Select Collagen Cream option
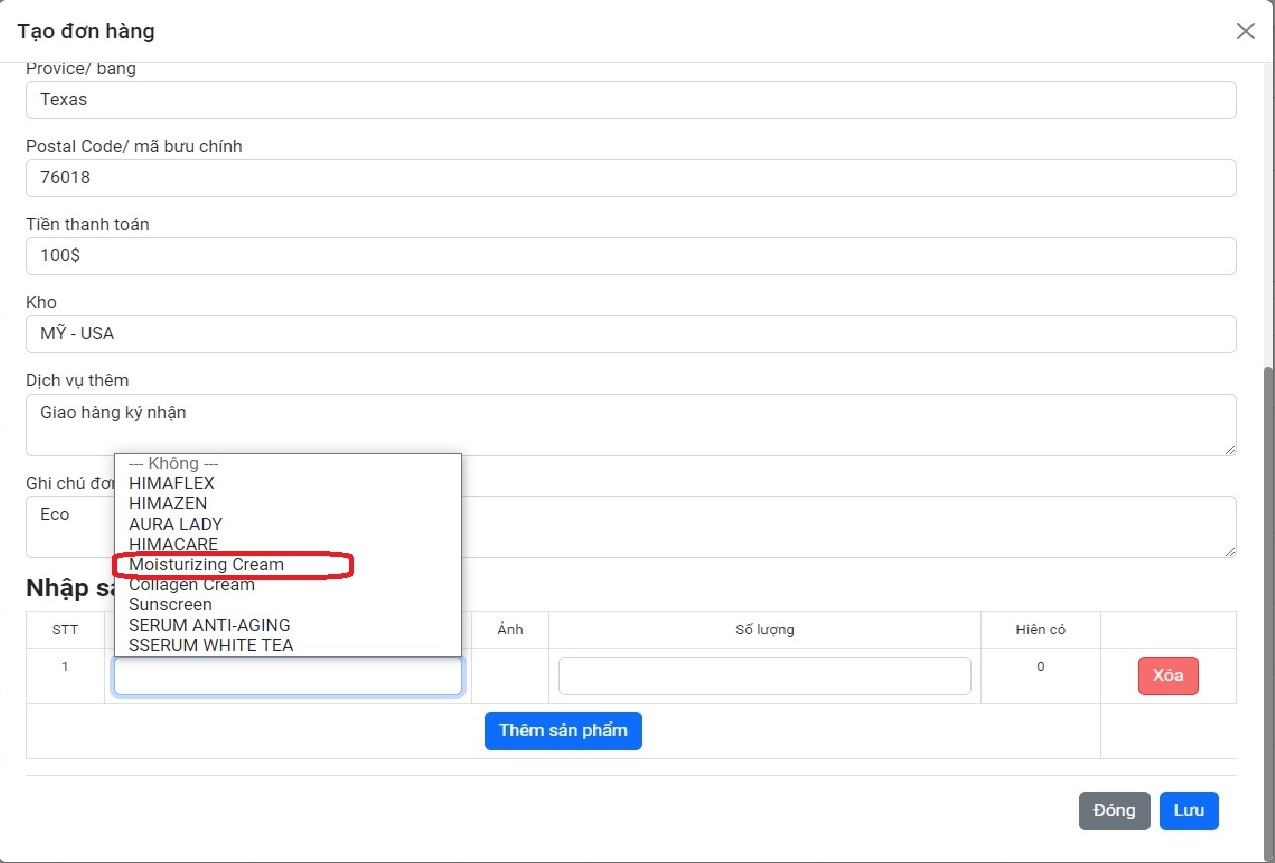 pyautogui.click(x=192, y=585)
